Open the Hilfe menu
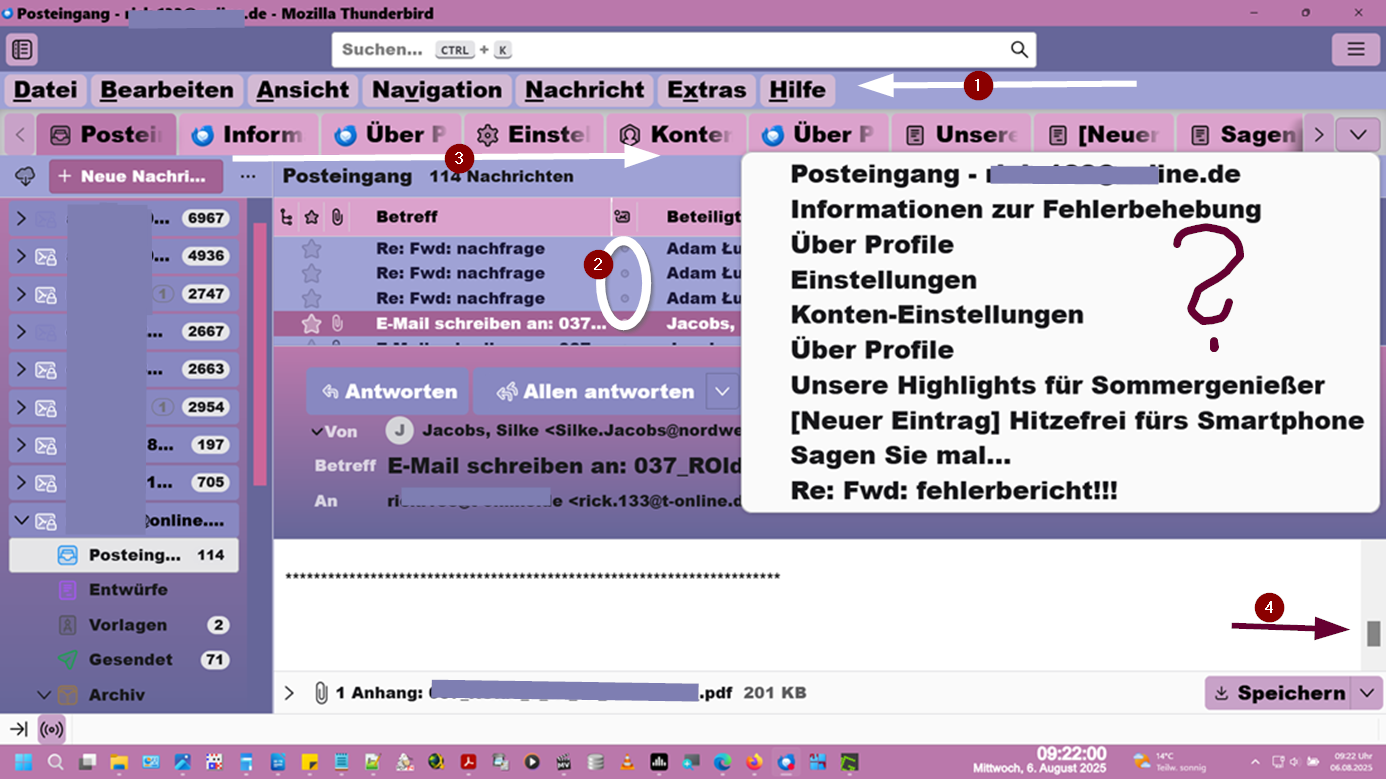Viewport: 1386px width, 779px height. point(798,90)
